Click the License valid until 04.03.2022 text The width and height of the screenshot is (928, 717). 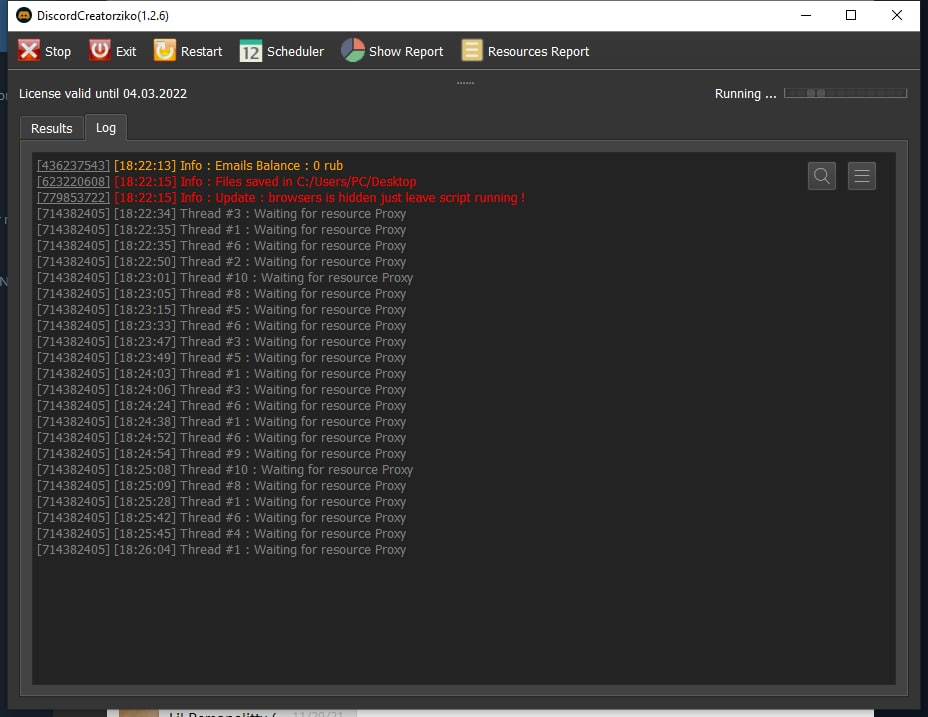(x=103, y=94)
